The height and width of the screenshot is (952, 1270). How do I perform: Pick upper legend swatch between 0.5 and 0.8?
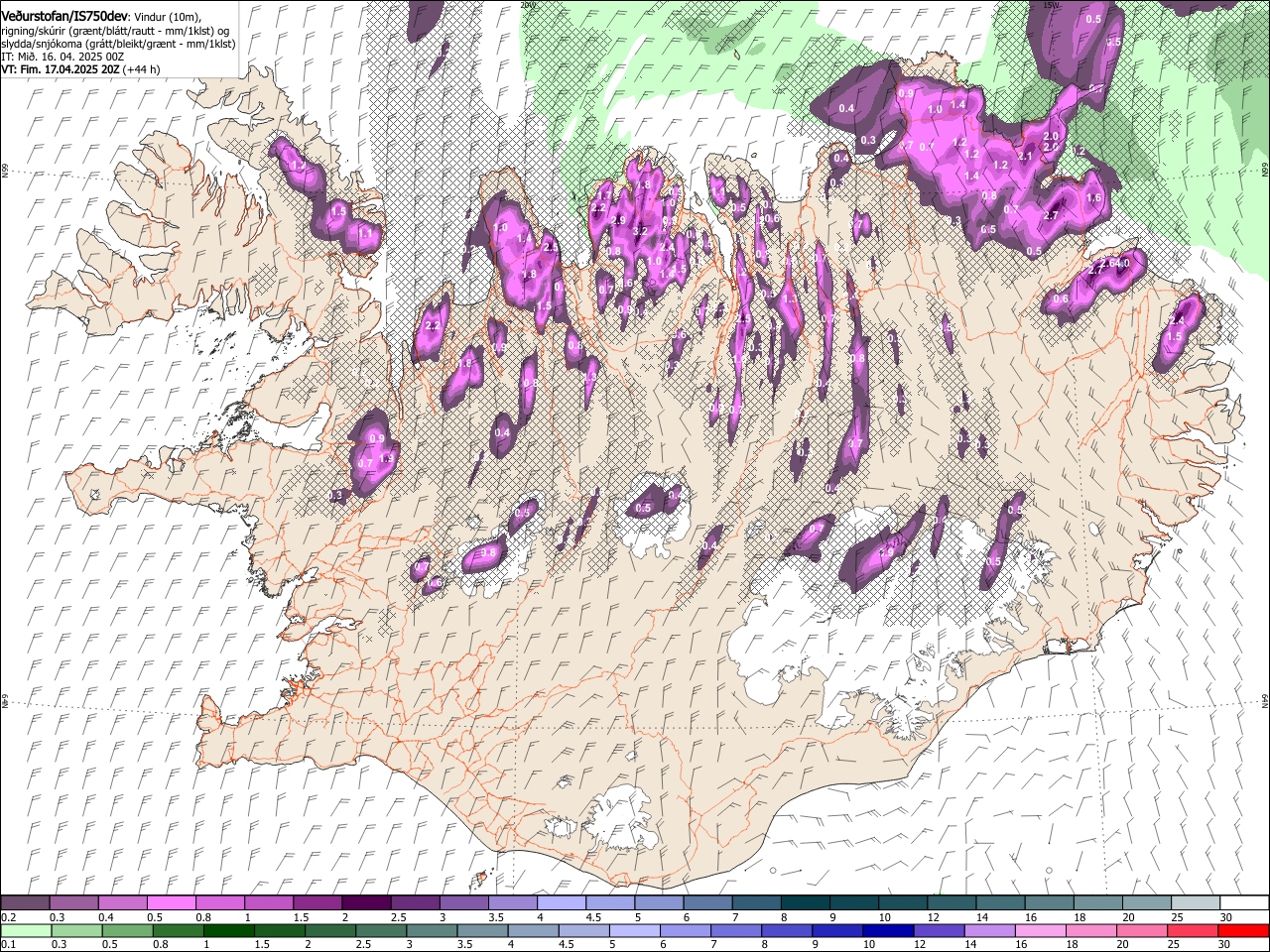[x=171, y=903]
